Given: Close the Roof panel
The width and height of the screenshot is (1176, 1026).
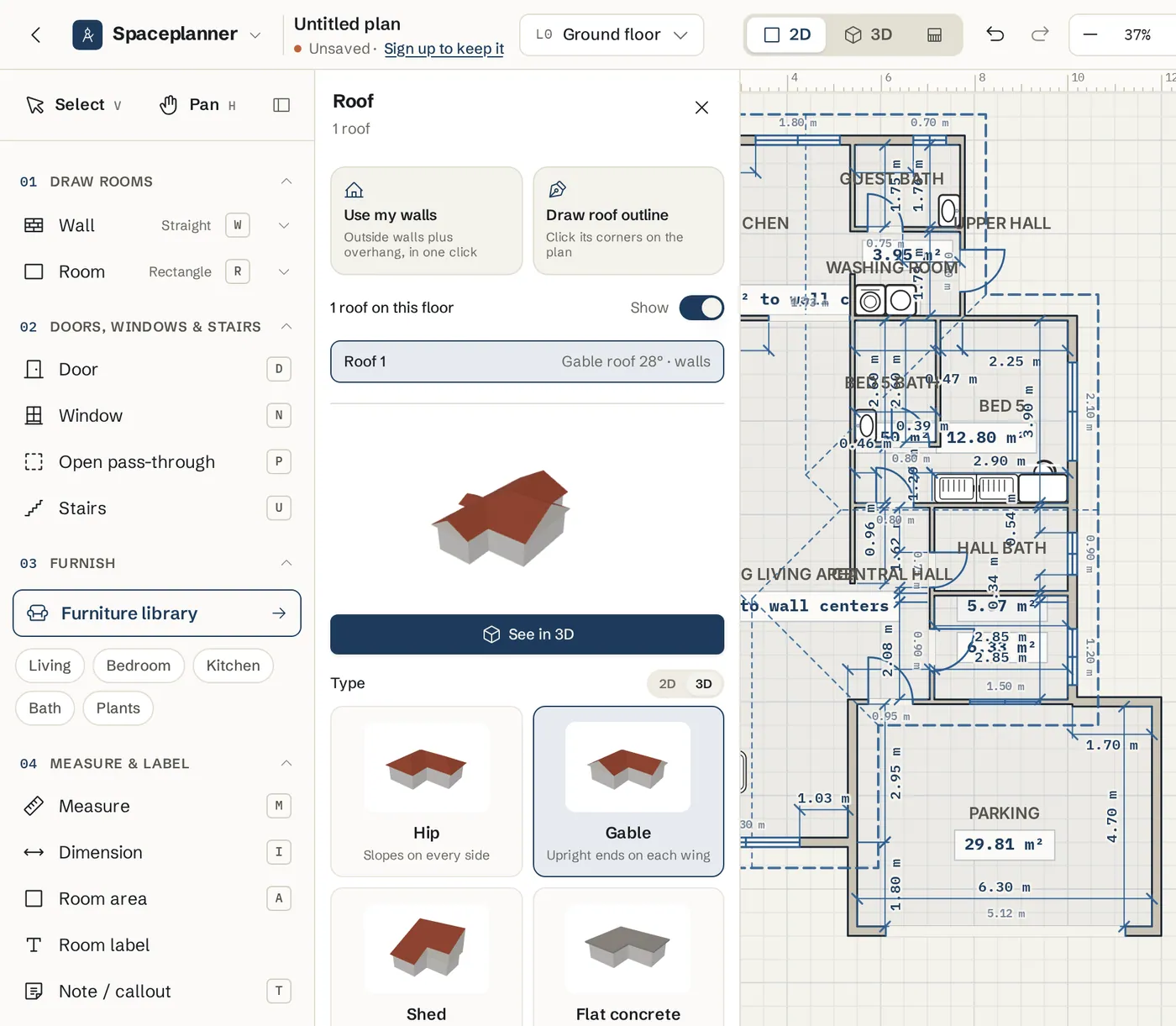Looking at the screenshot, I should pyautogui.click(x=702, y=108).
